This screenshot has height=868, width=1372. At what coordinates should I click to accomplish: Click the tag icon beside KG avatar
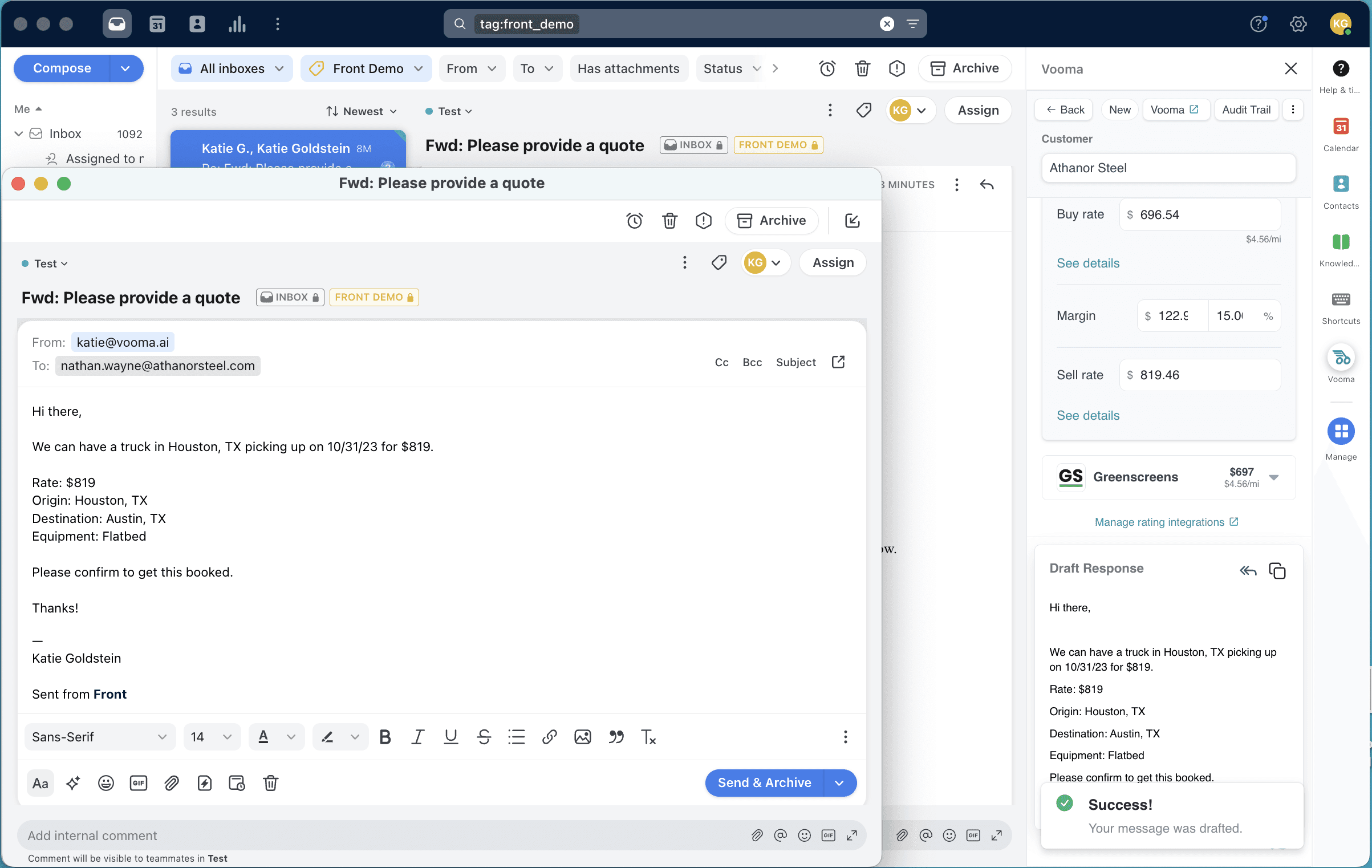[x=719, y=262]
